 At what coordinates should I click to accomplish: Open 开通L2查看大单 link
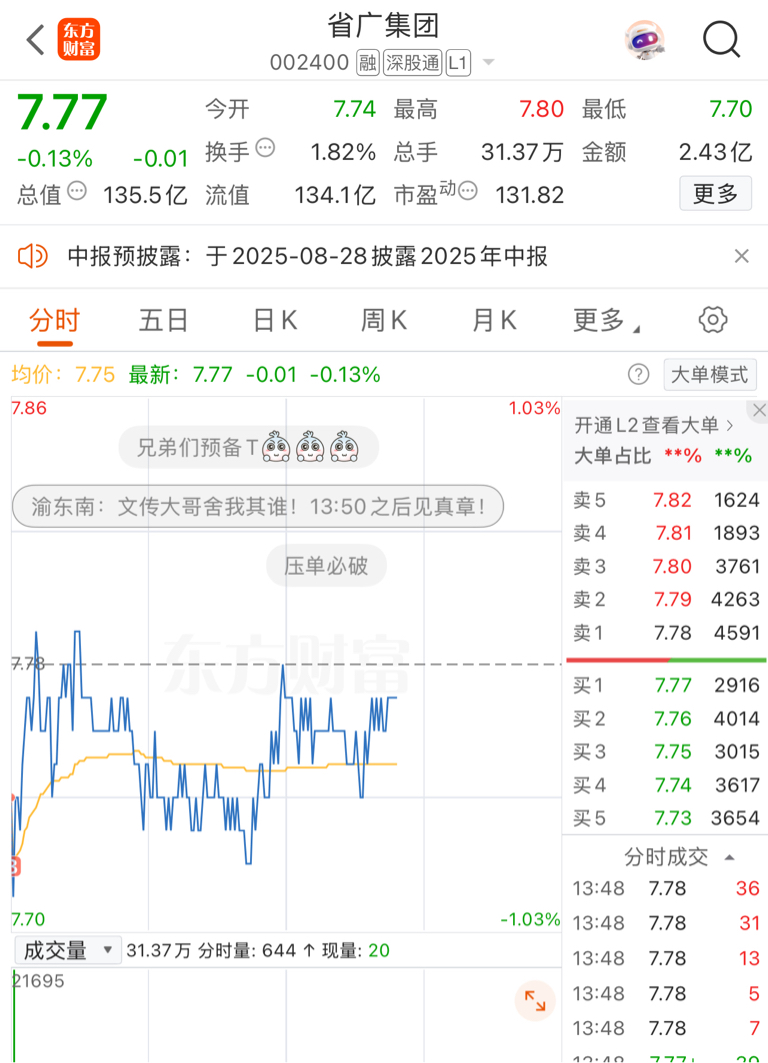(x=653, y=425)
